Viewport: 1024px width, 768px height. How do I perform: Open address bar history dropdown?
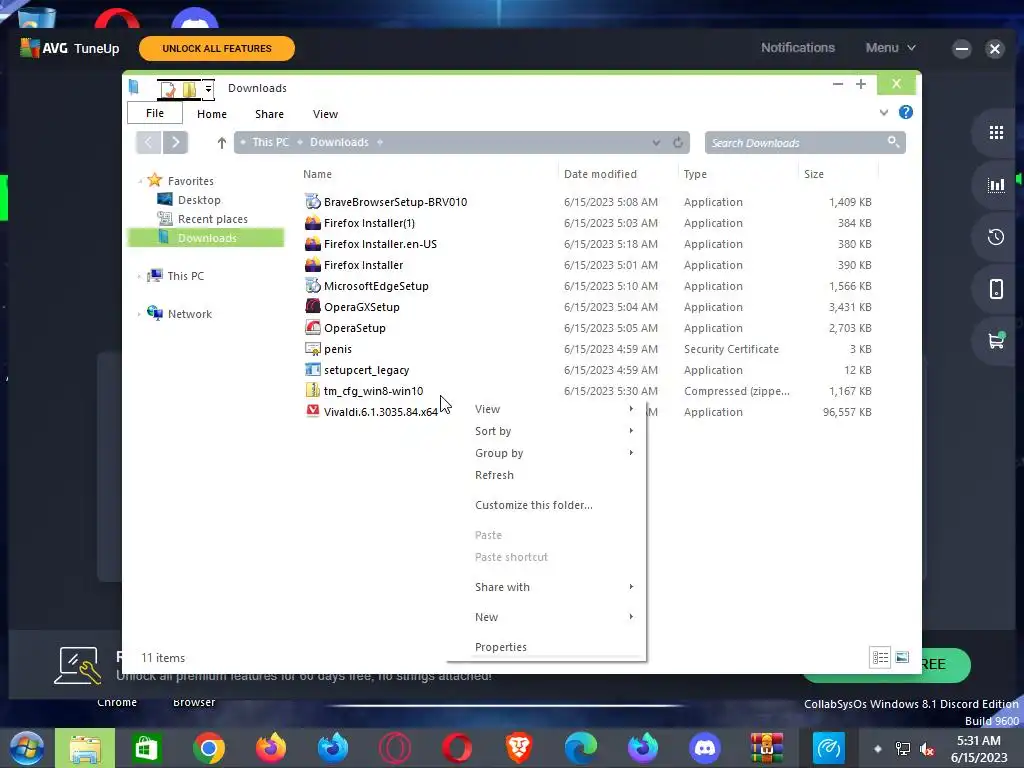pos(656,142)
